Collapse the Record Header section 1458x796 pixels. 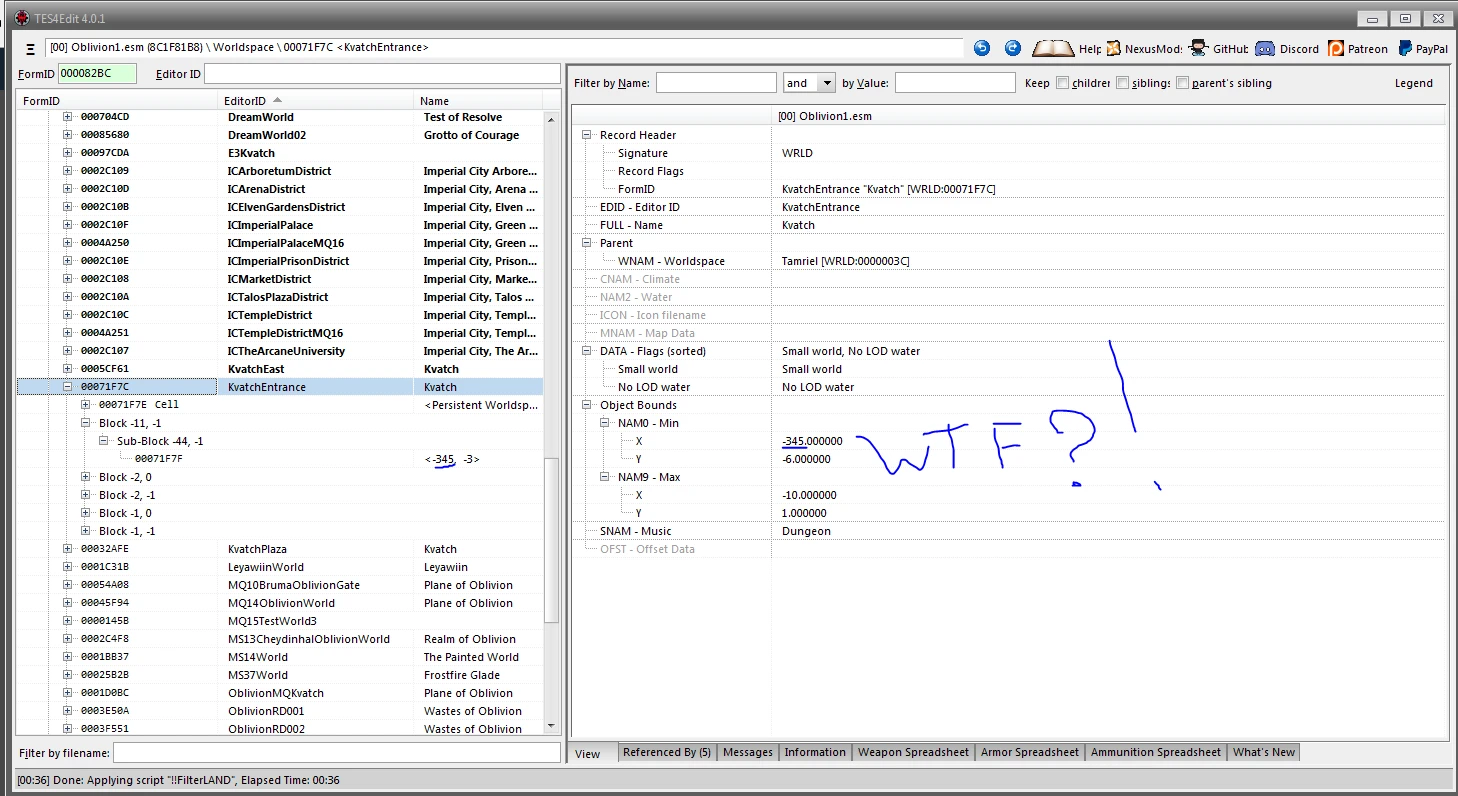point(587,135)
